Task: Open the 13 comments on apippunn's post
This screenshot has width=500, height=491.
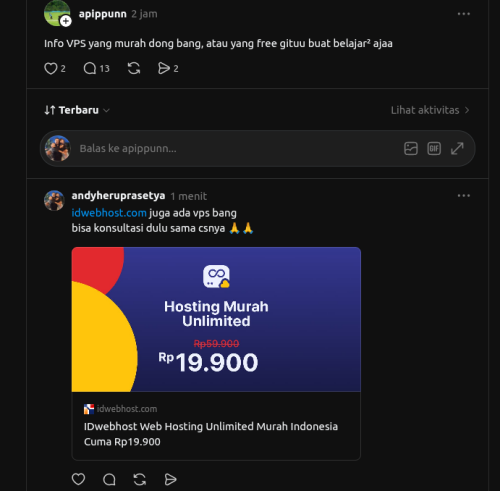Action: point(96,69)
